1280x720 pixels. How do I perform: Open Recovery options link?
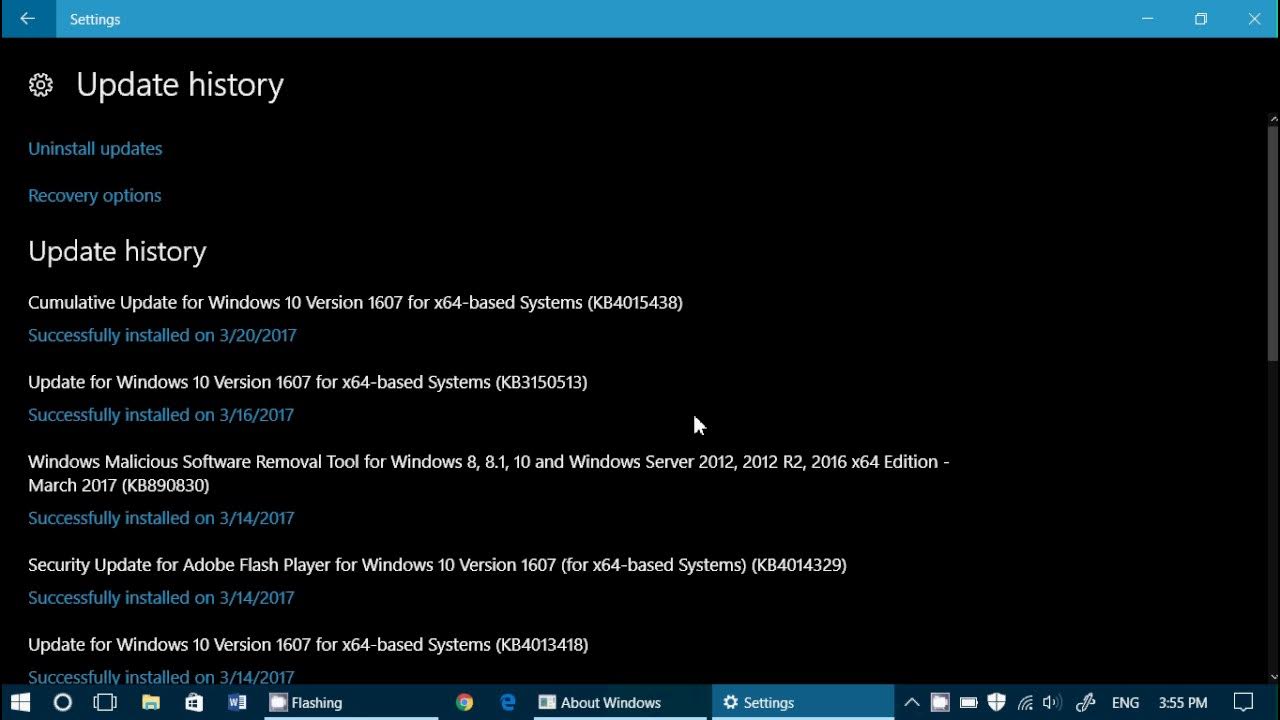pos(94,195)
